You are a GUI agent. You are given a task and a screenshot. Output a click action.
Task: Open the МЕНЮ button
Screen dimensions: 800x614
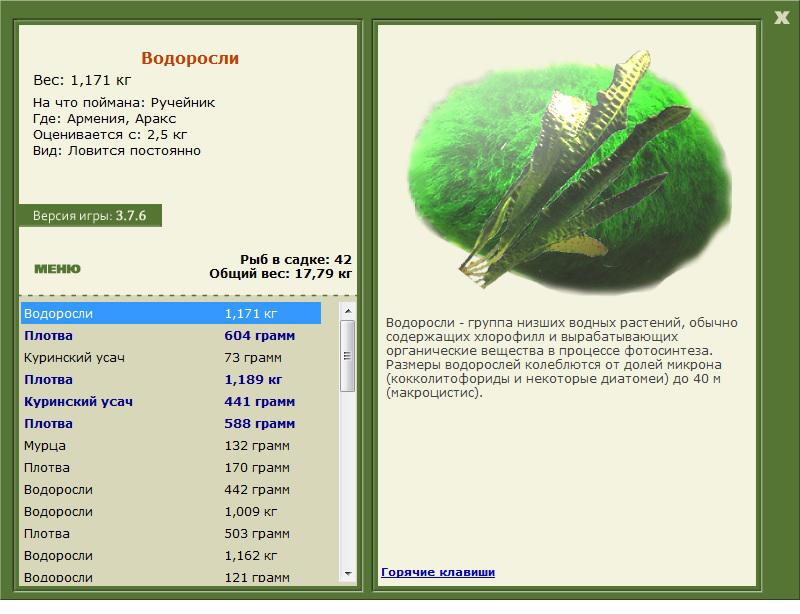57,269
